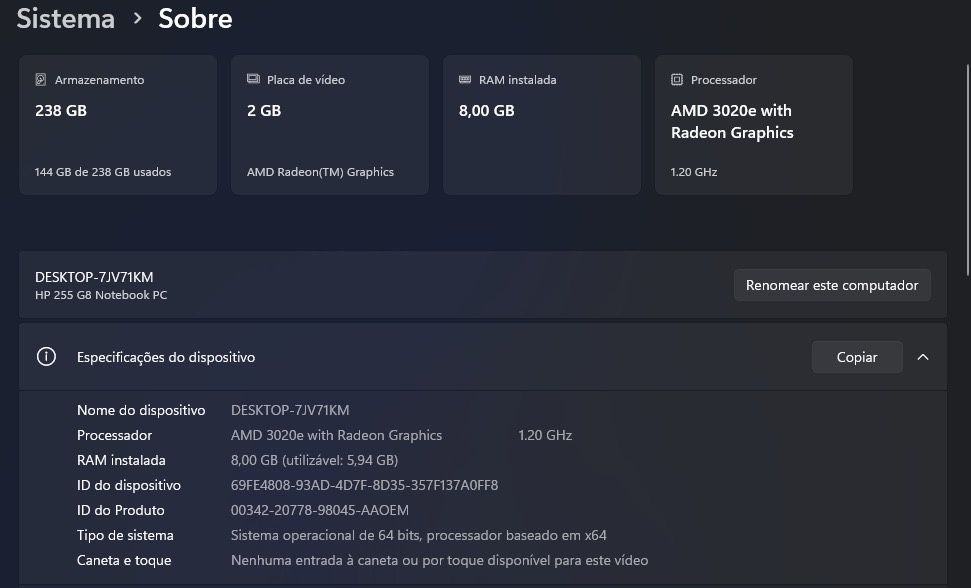Open the Armazenamento 238 GB card
The image size is (971, 588).
(118, 125)
